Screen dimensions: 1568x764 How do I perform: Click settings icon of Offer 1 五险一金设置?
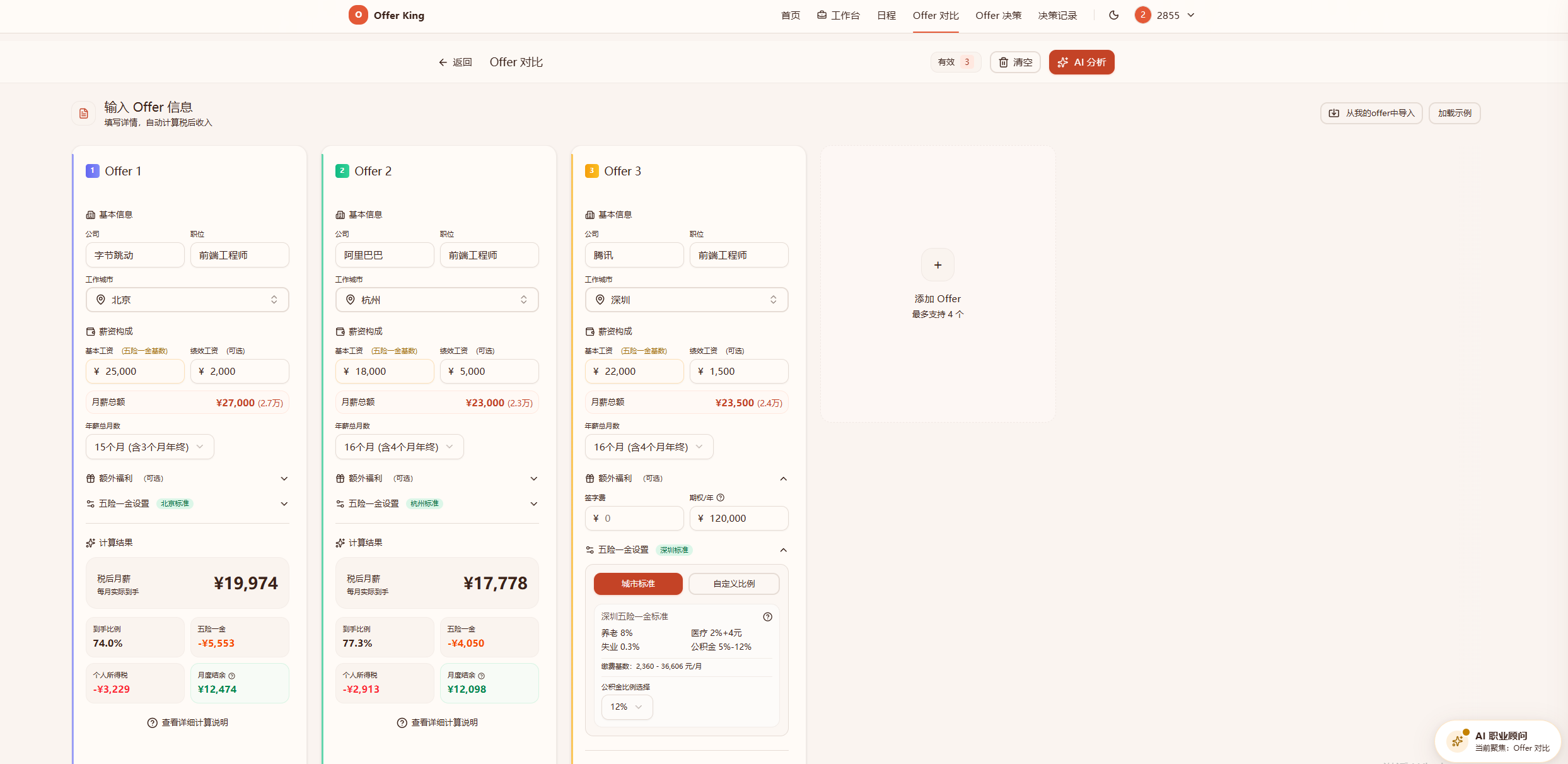coord(91,504)
